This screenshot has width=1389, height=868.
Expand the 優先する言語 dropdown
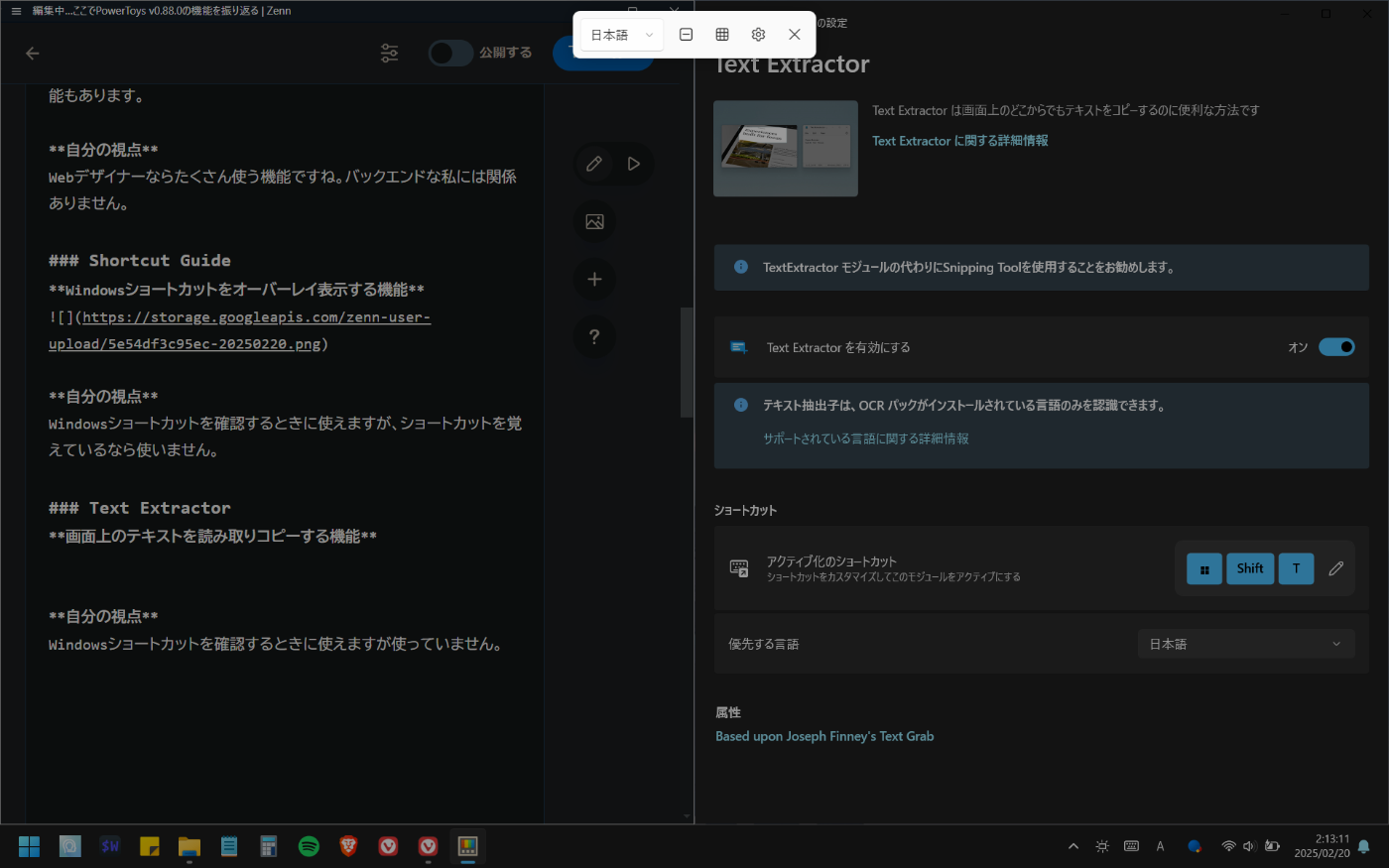(1246, 644)
